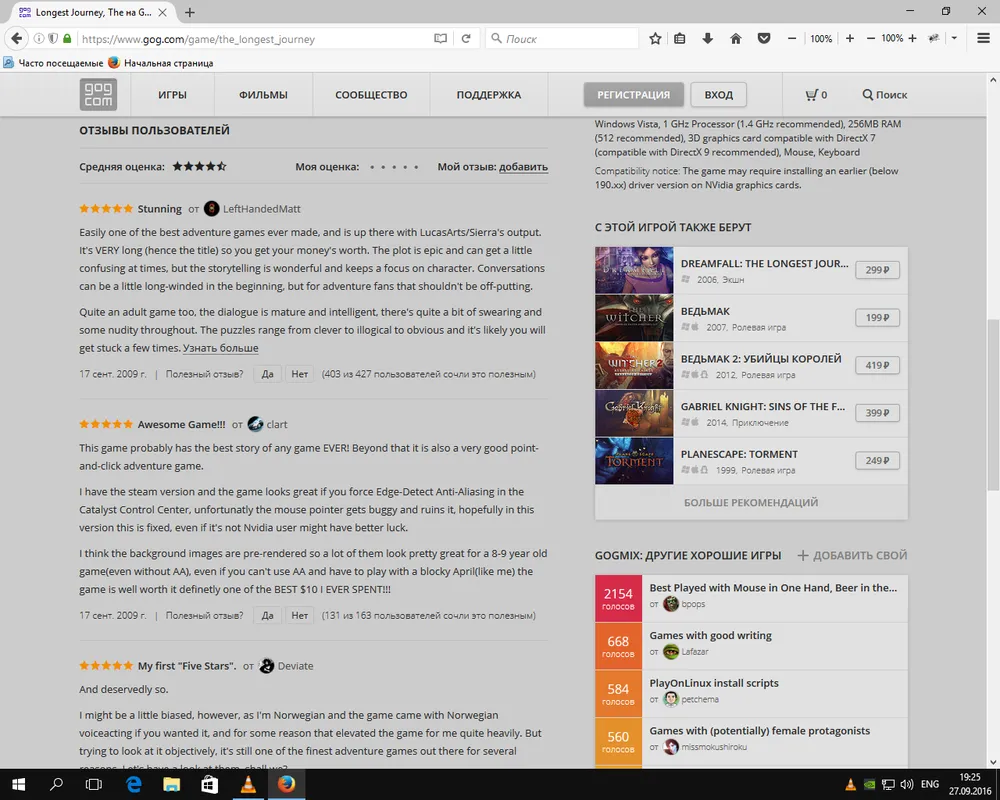Open the Ведьмак Witcher thumbnail

(634, 318)
